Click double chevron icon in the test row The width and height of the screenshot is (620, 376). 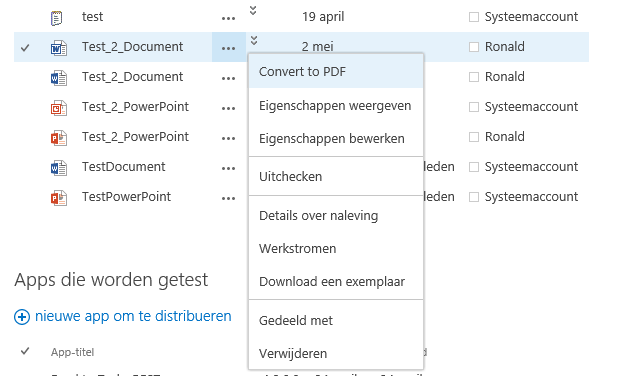(253, 10)
